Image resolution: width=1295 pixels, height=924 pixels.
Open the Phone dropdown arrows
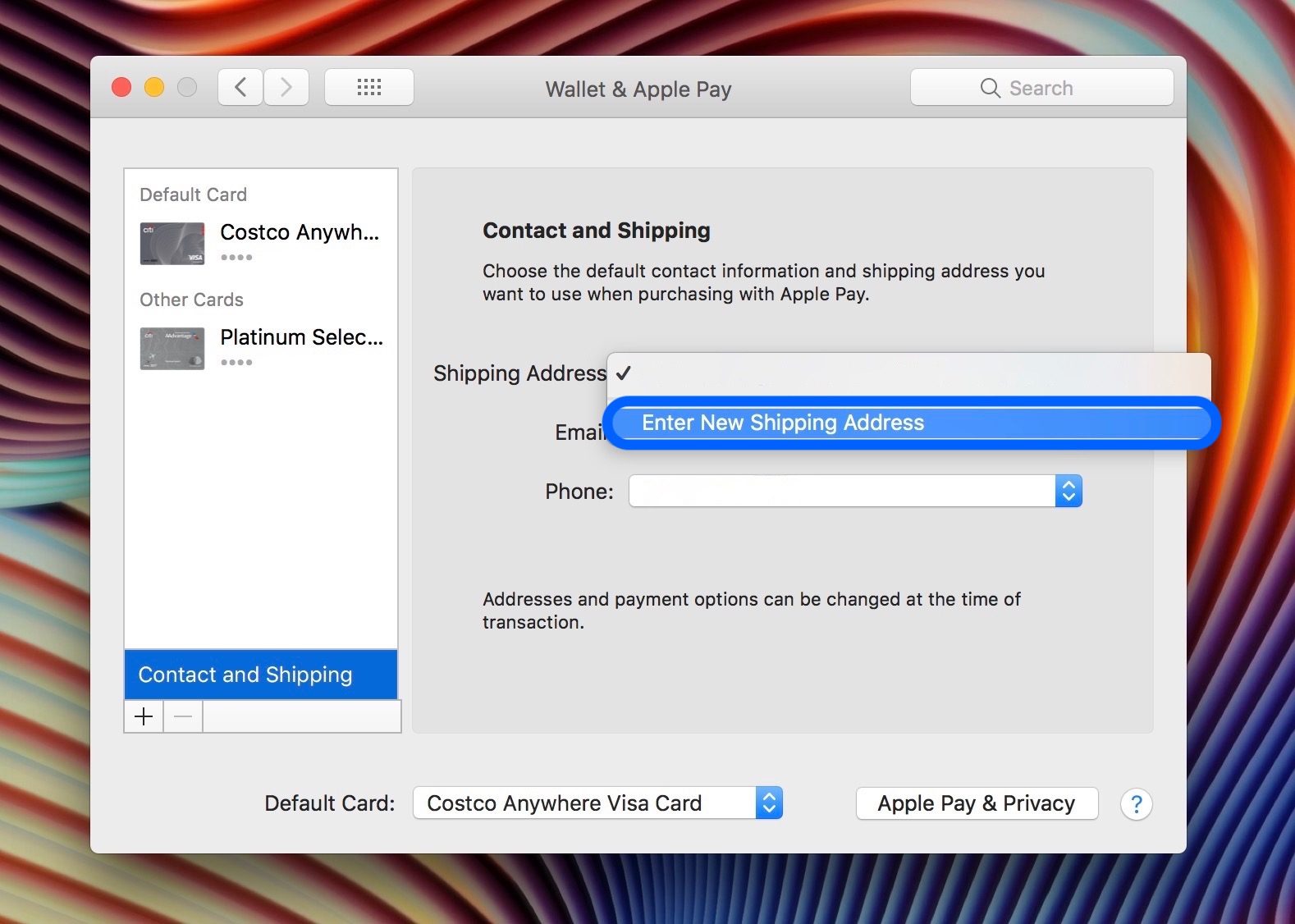pyautogui.click(x=1068, y=491)
